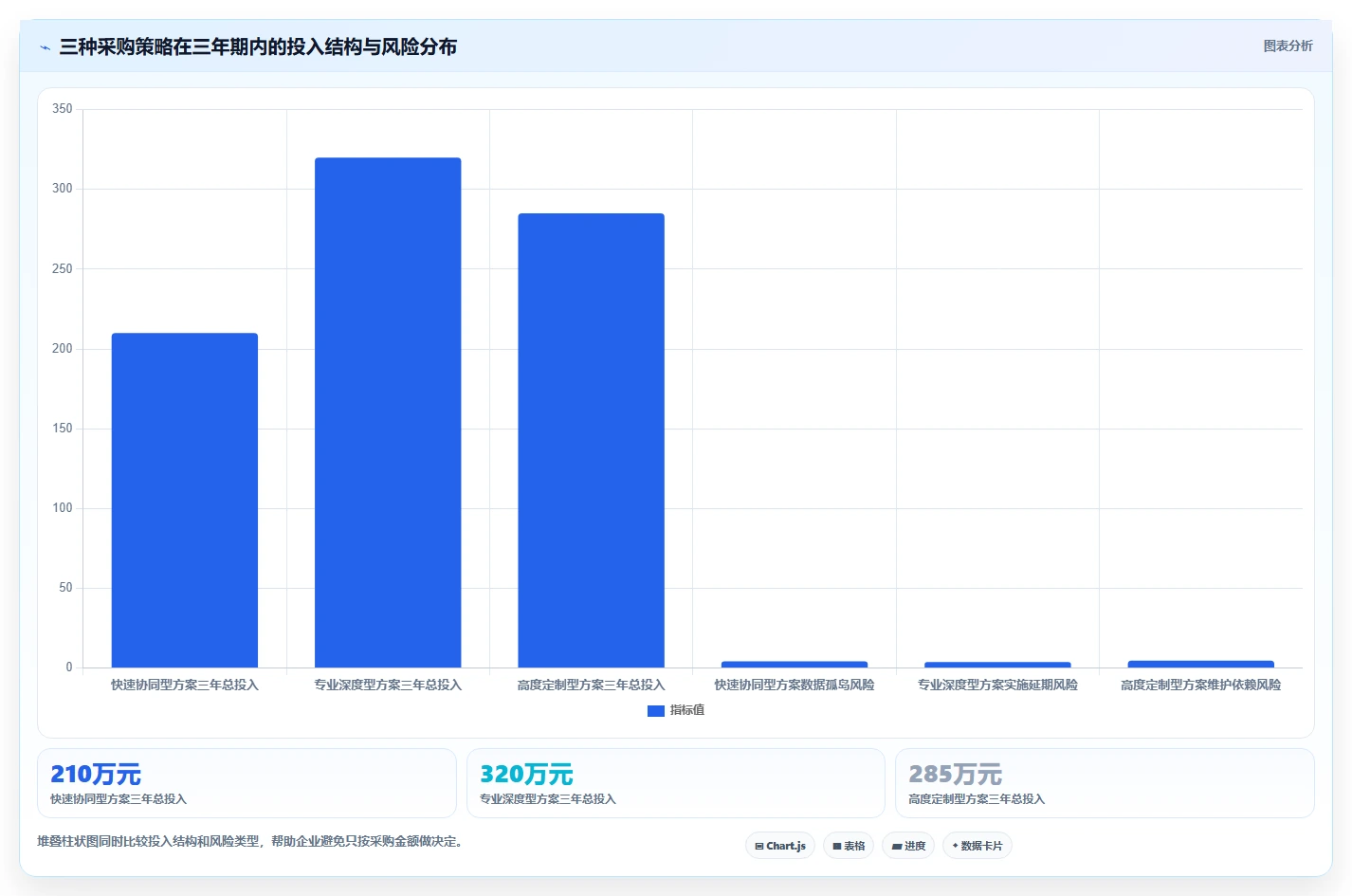Image resolution: width=1352 pixels, height=896 pixels.
Task: Toggle the 指标值 legend color box
Action: tap(655, 710)
